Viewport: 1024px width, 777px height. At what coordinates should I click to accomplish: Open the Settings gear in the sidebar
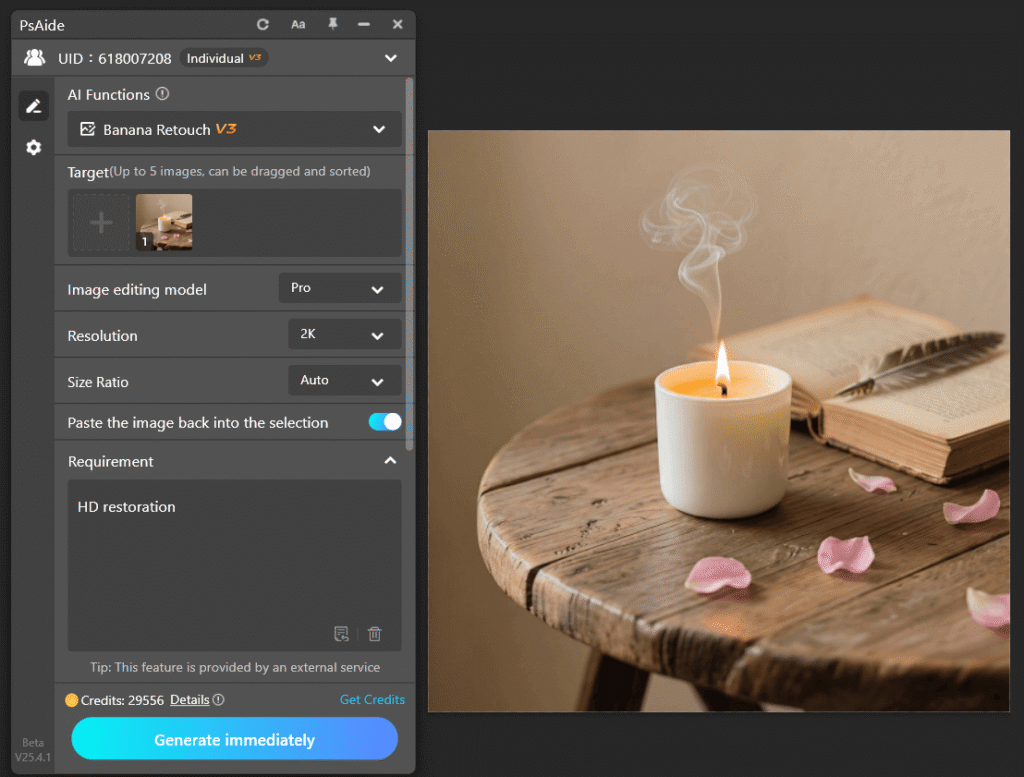coord(33,147)
